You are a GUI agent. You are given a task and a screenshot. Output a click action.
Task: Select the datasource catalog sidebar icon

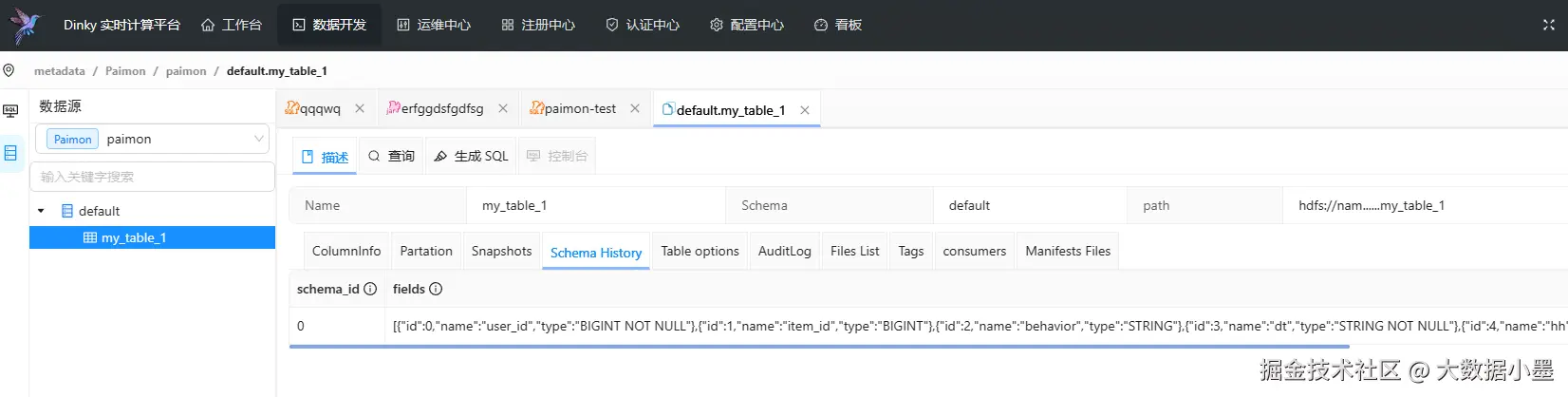[x=11, y=153]
